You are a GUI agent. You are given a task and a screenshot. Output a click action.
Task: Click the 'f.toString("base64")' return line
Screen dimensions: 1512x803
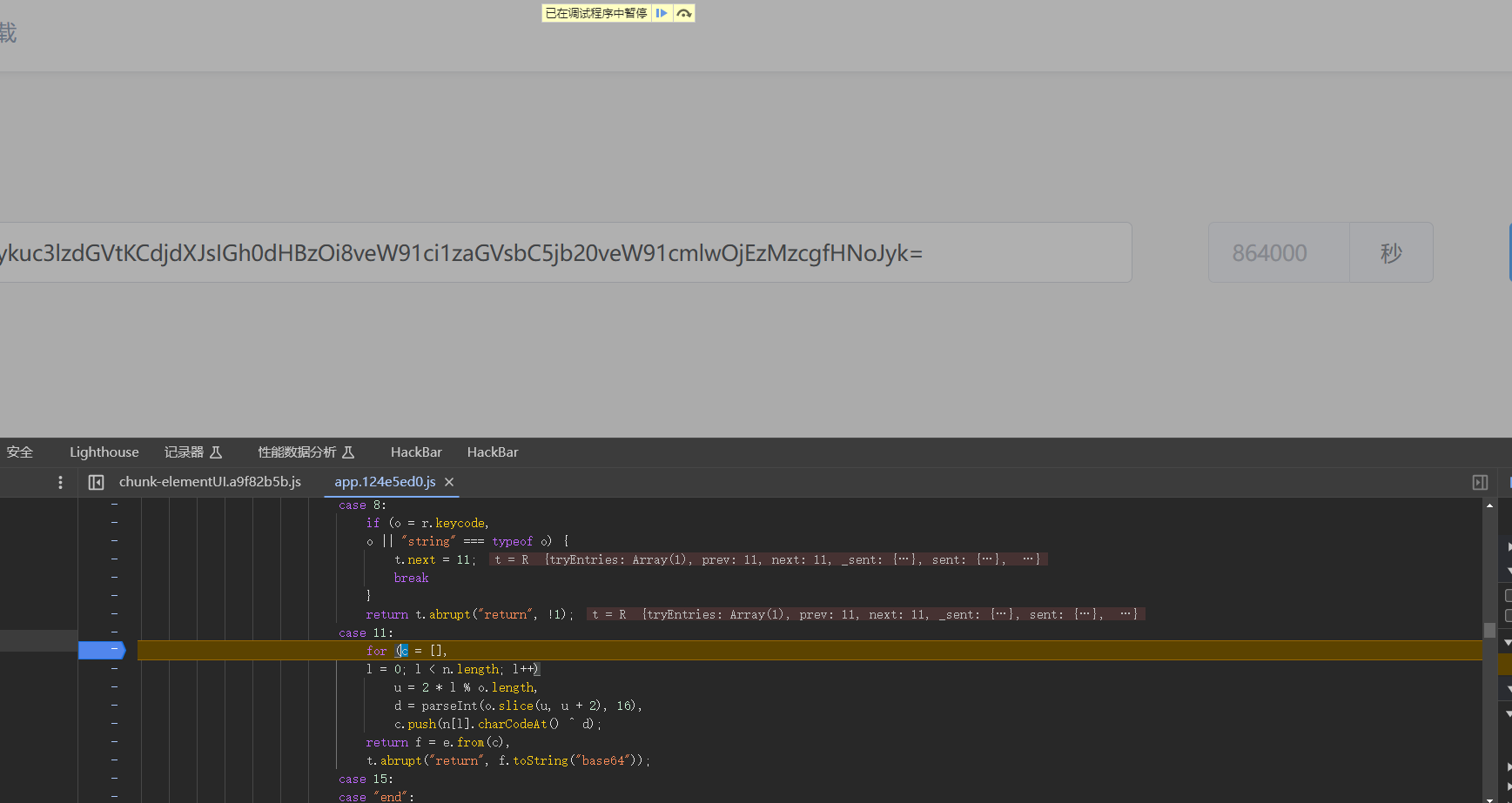click(x=508, y=760)
